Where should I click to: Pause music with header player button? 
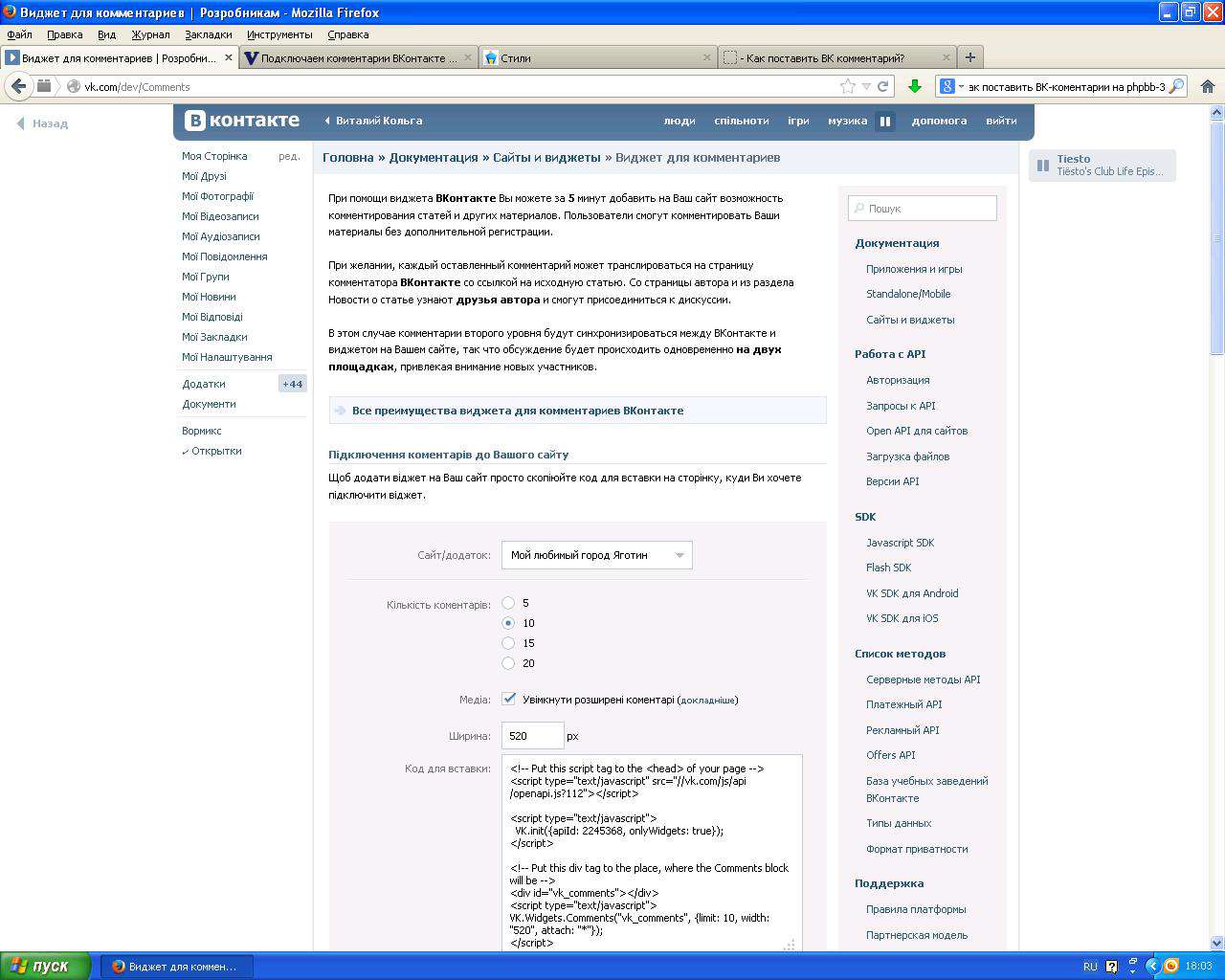click(885, 122)
